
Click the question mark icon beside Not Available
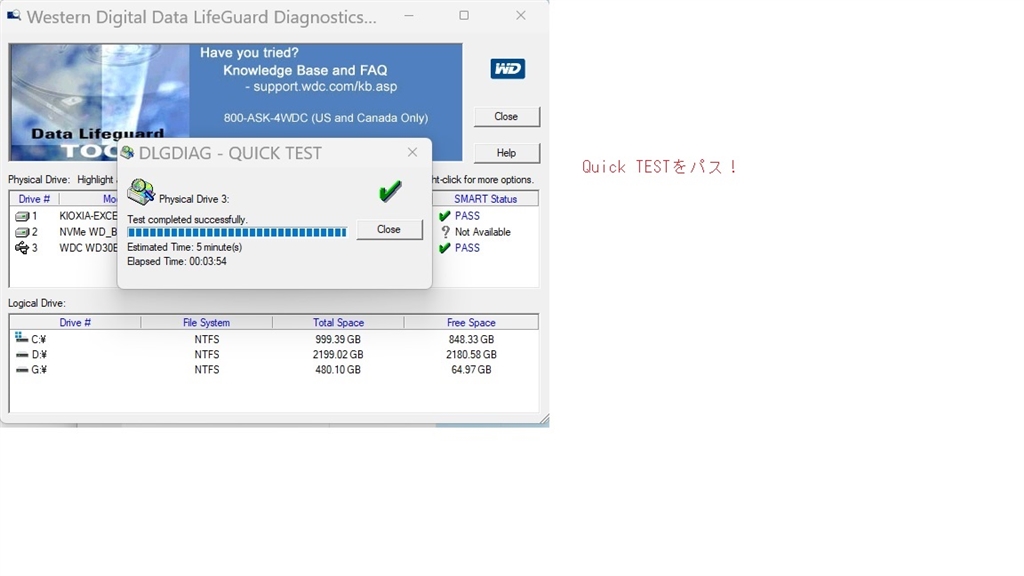point(445,232)
